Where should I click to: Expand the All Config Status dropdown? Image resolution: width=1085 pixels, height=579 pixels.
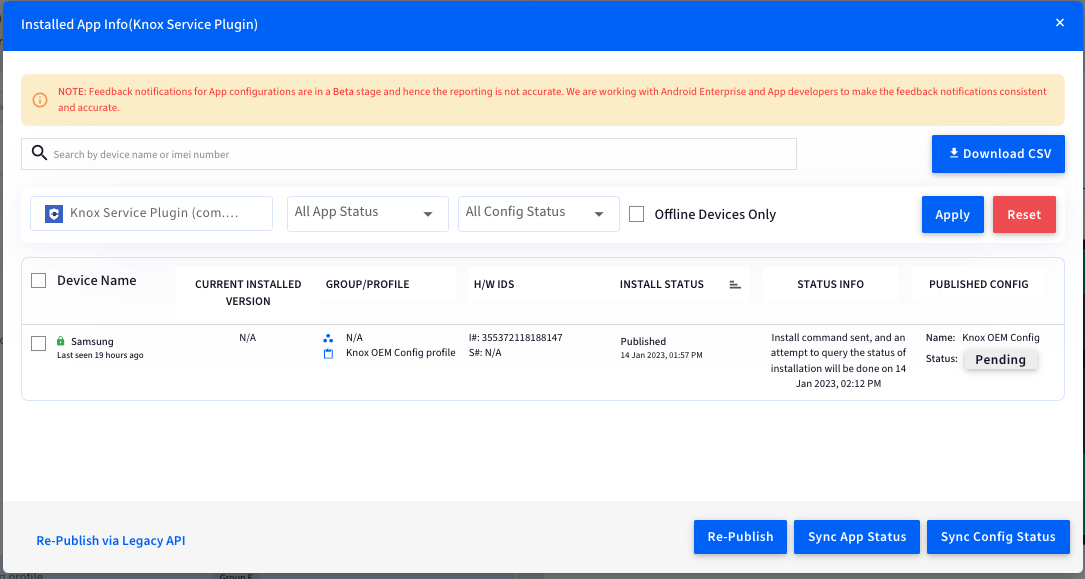coord(538,213)
